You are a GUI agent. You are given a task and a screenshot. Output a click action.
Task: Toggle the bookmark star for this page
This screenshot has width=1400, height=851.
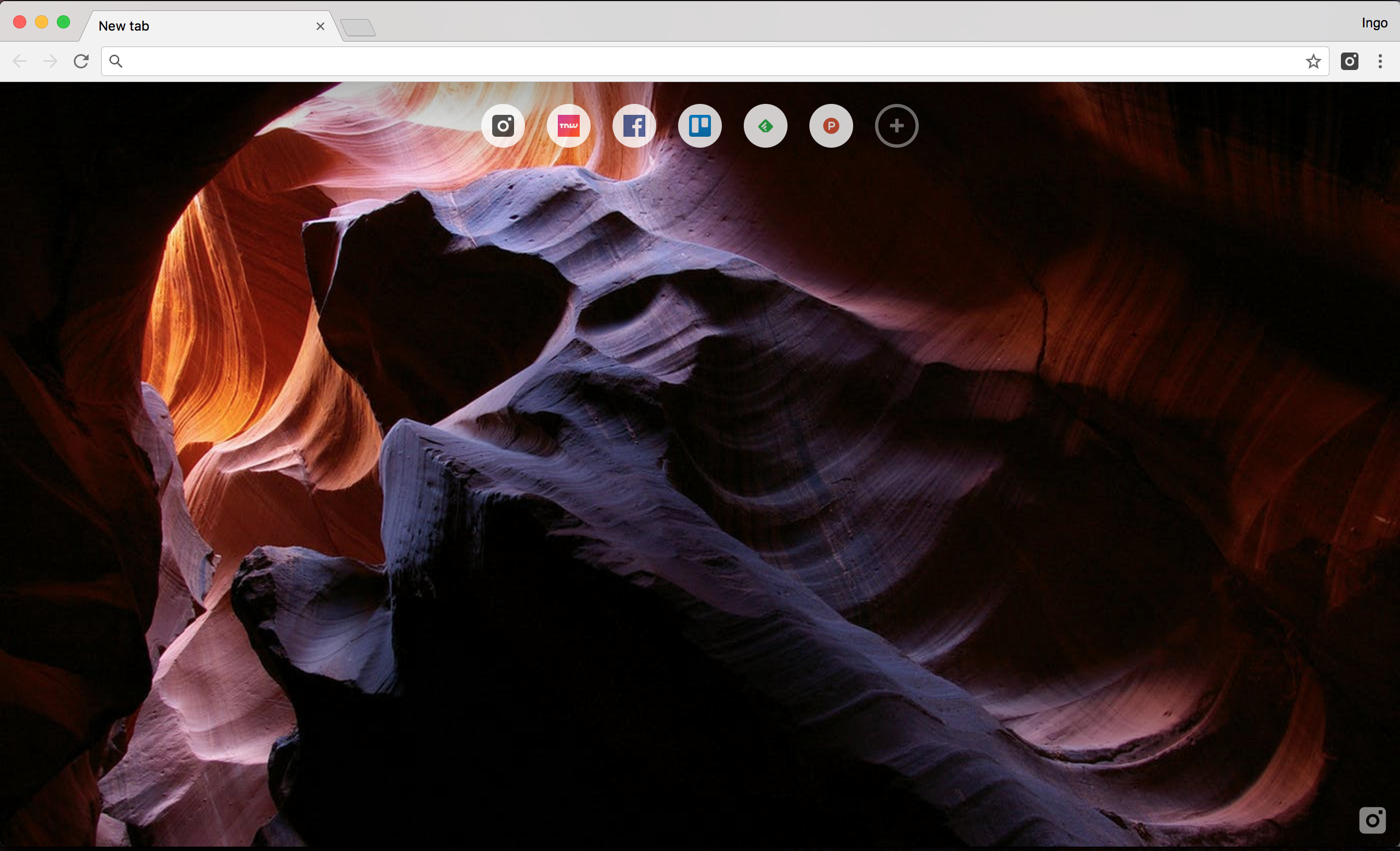click(1313, 61)
